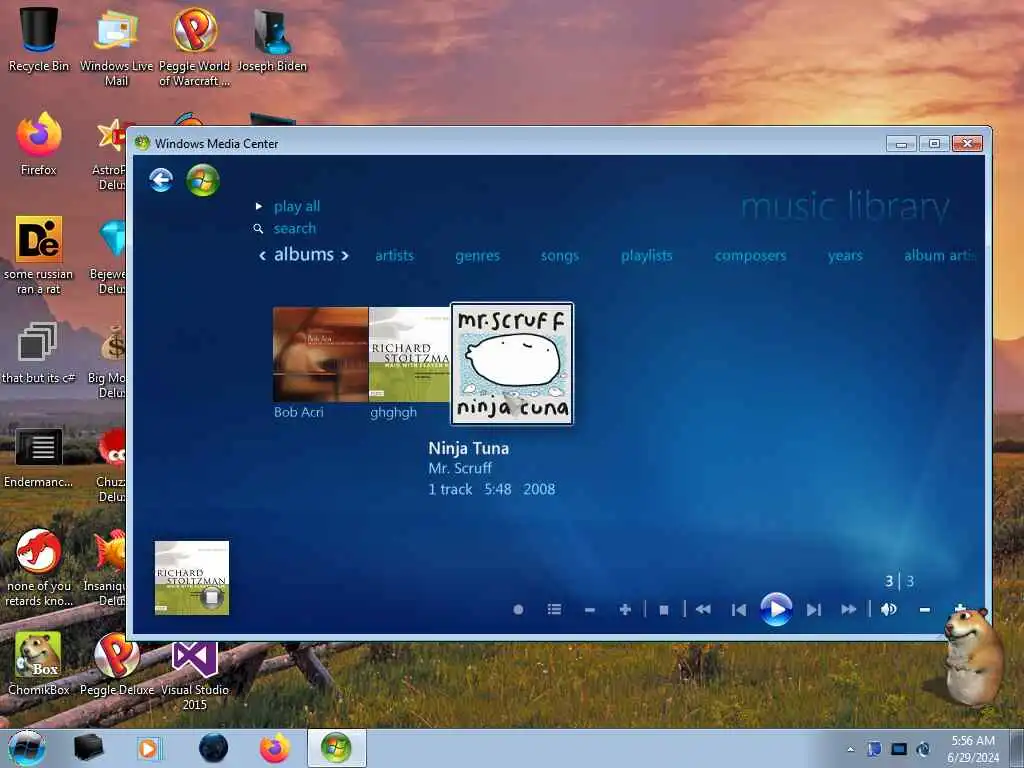The width and height of the screenshot is (1024, 768).
Task: Select the albums category label
Action: [x=304, y=254]
